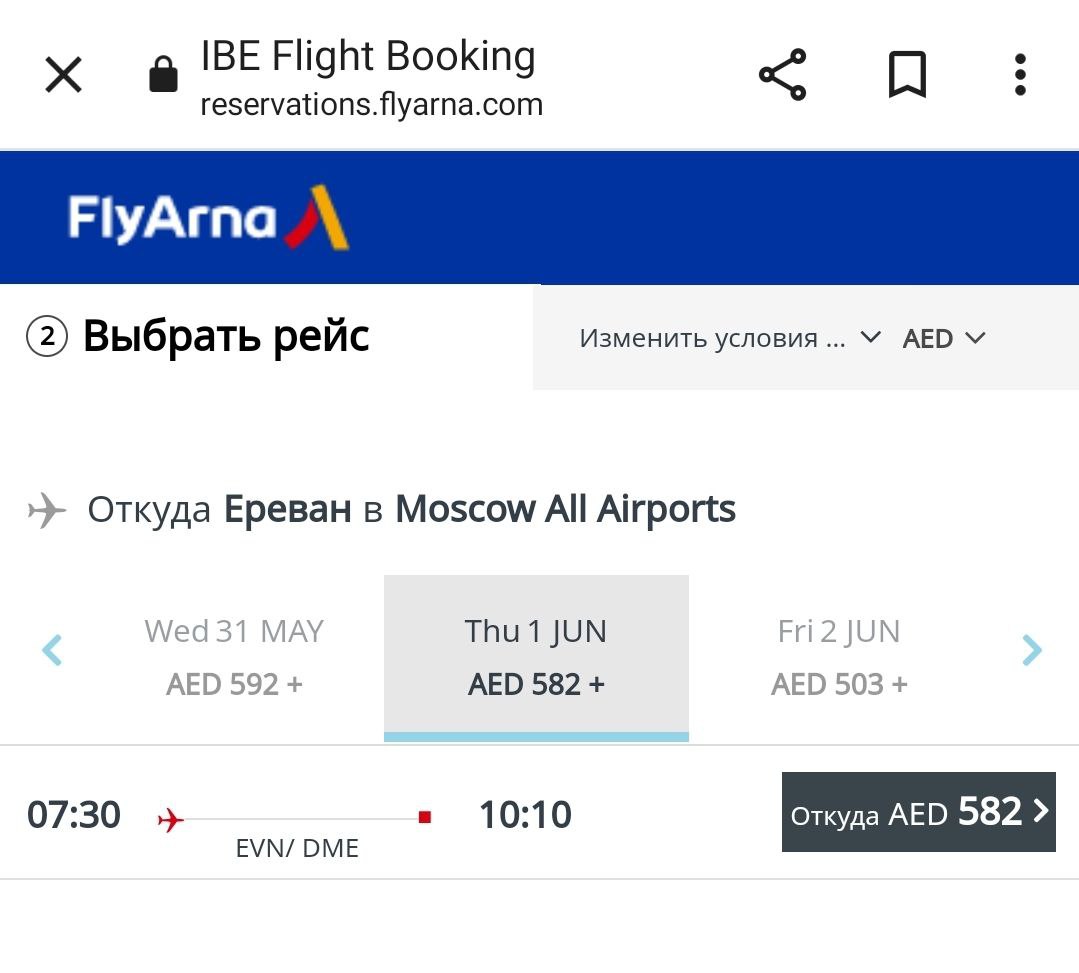Tap the step 2 circle indicator
Viewport: 1079px width, 973px height.
tap(47, 337)
